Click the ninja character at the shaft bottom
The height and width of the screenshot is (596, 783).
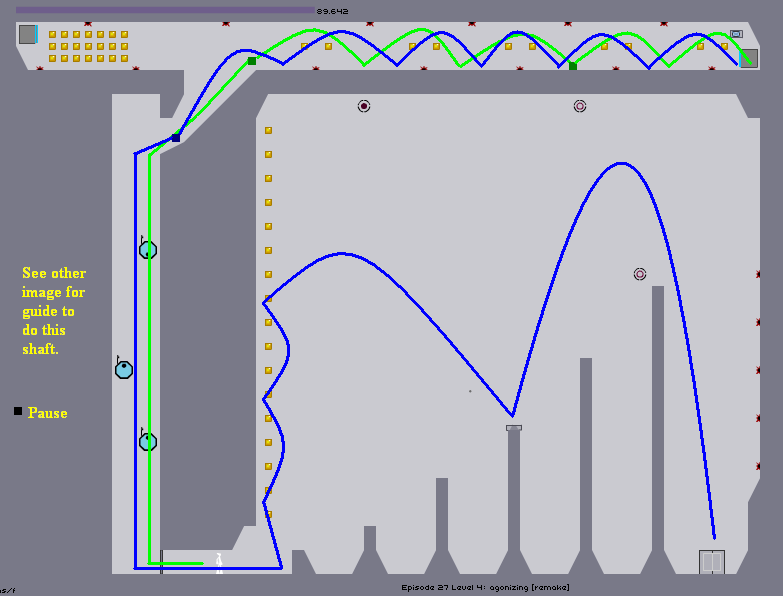click(219, 562)
